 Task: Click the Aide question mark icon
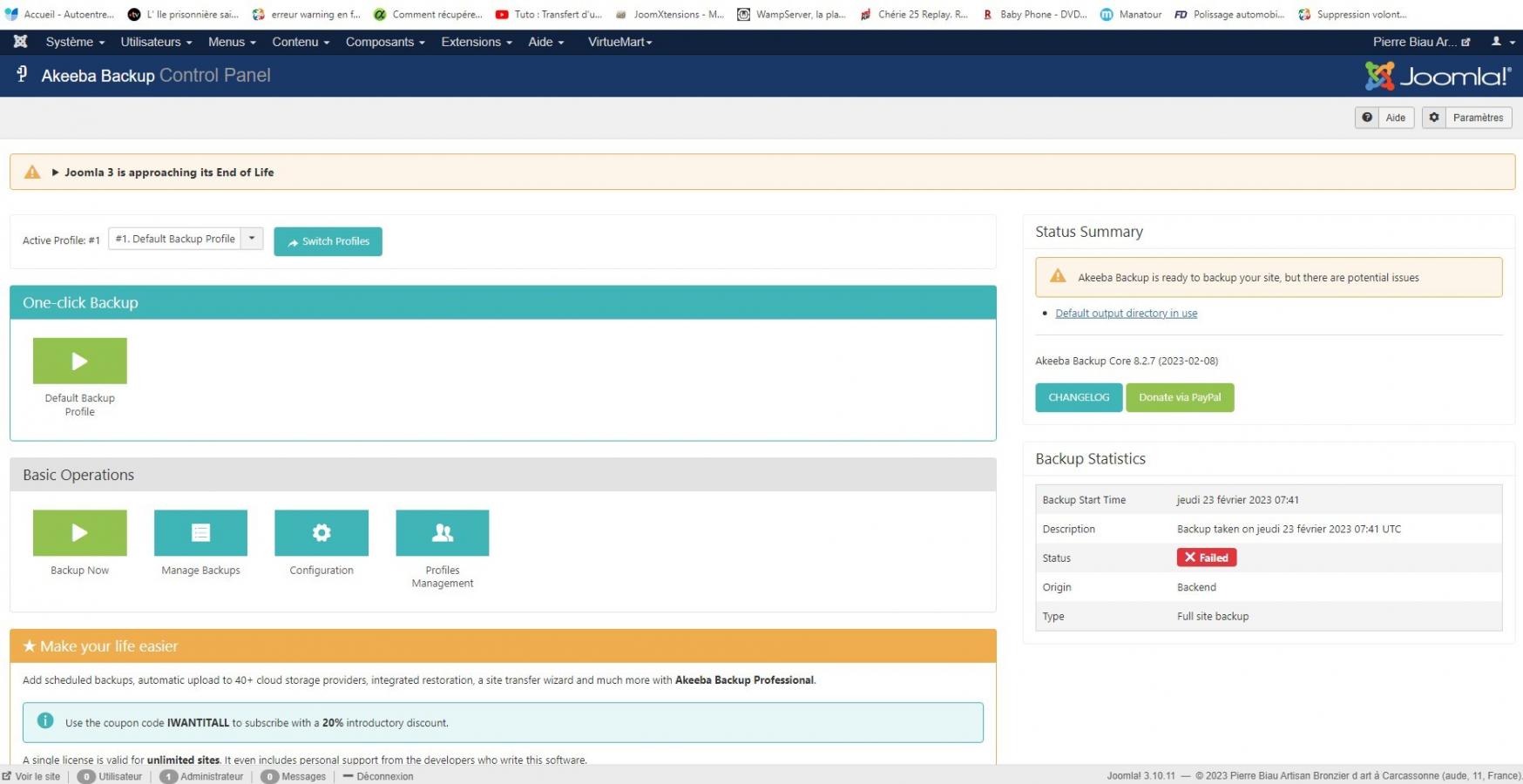click(1367, 118)
